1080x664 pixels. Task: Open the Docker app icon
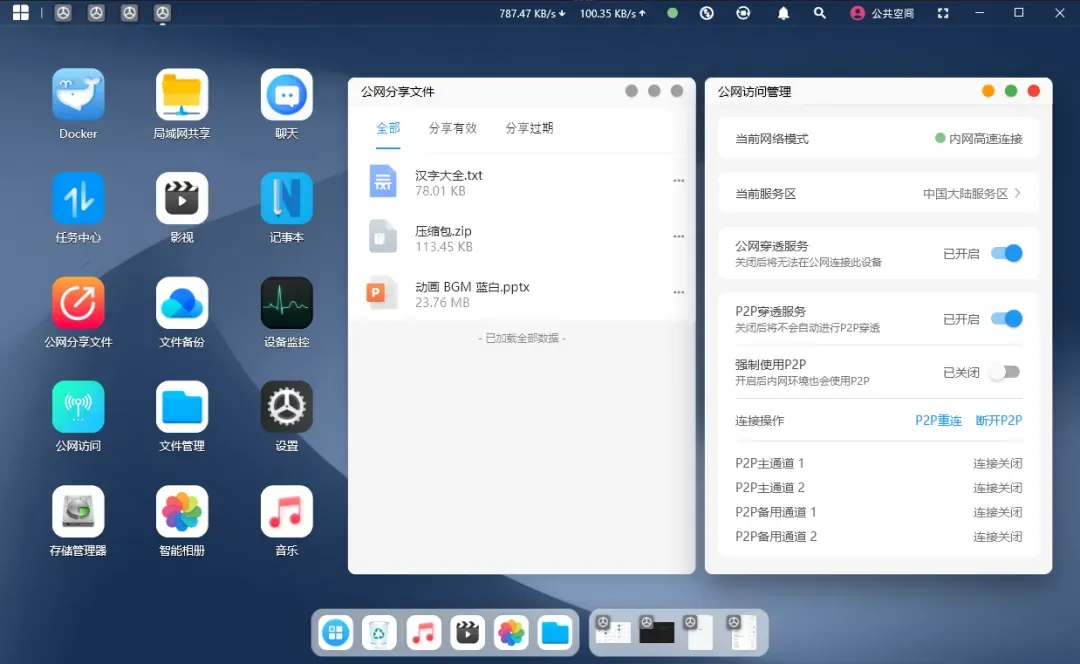click(78, 95)
